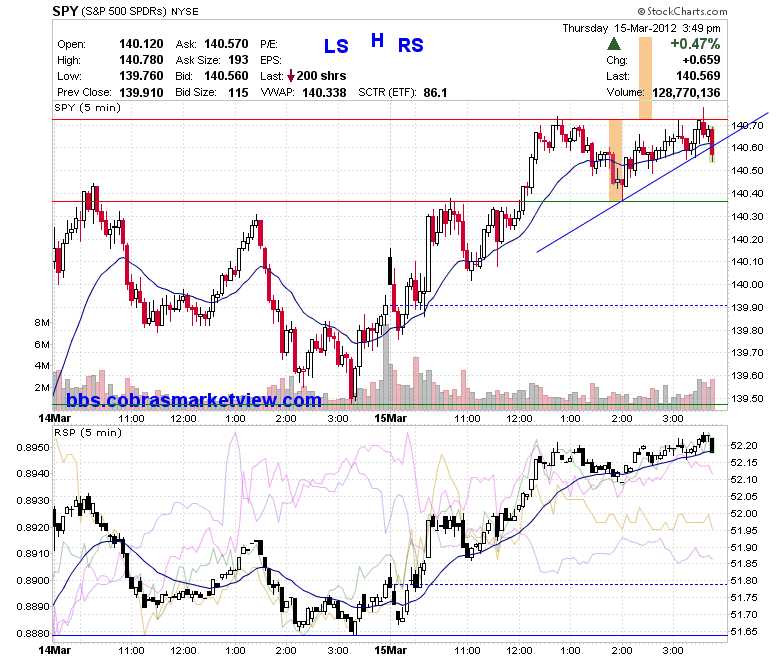Viewport: 780px width, 659px height.
Task: Click the 140.70 price axis label
Action: tap(747, 125)
